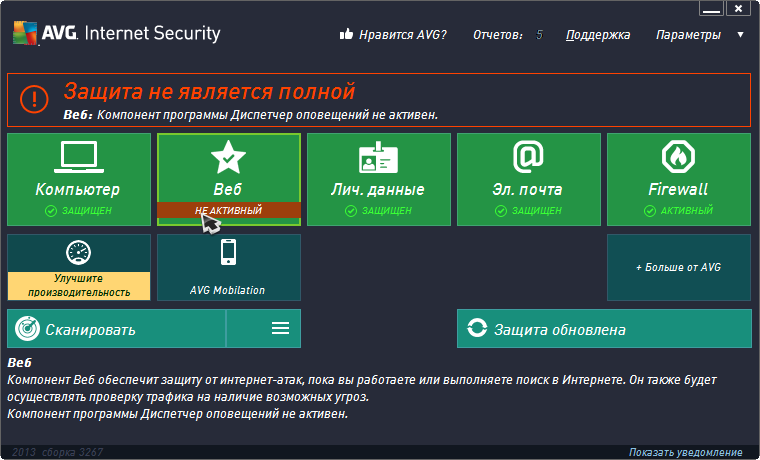The height and width of the screenshot is (460, 760).
Task: Minimize the AVG window
Action: (x=712, y=8)
